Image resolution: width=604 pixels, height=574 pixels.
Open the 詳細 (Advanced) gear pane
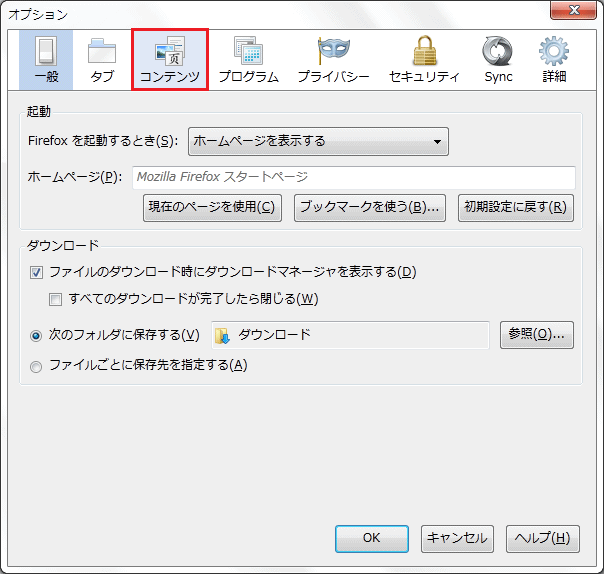554,60
